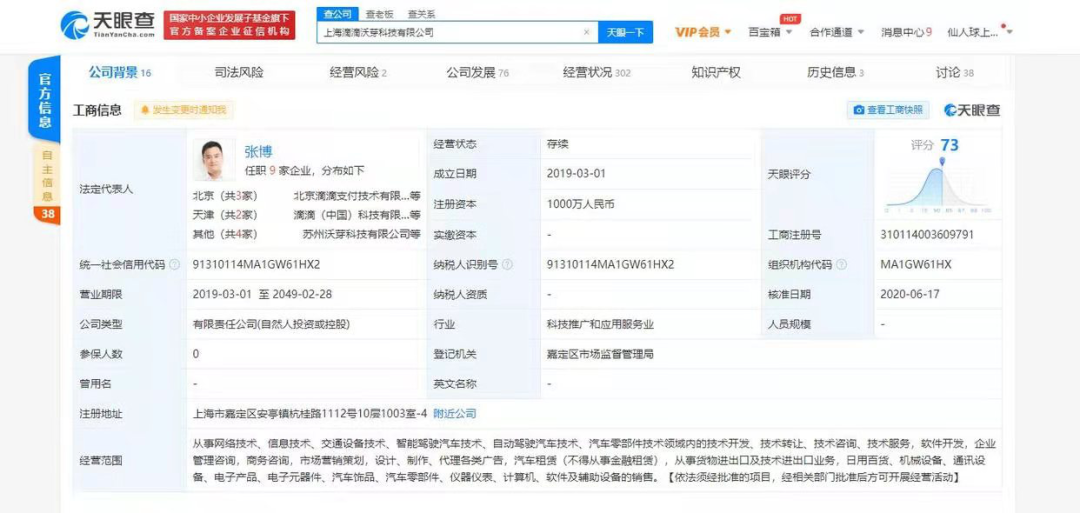Switch to 查老板 search tab

[379, 14]
